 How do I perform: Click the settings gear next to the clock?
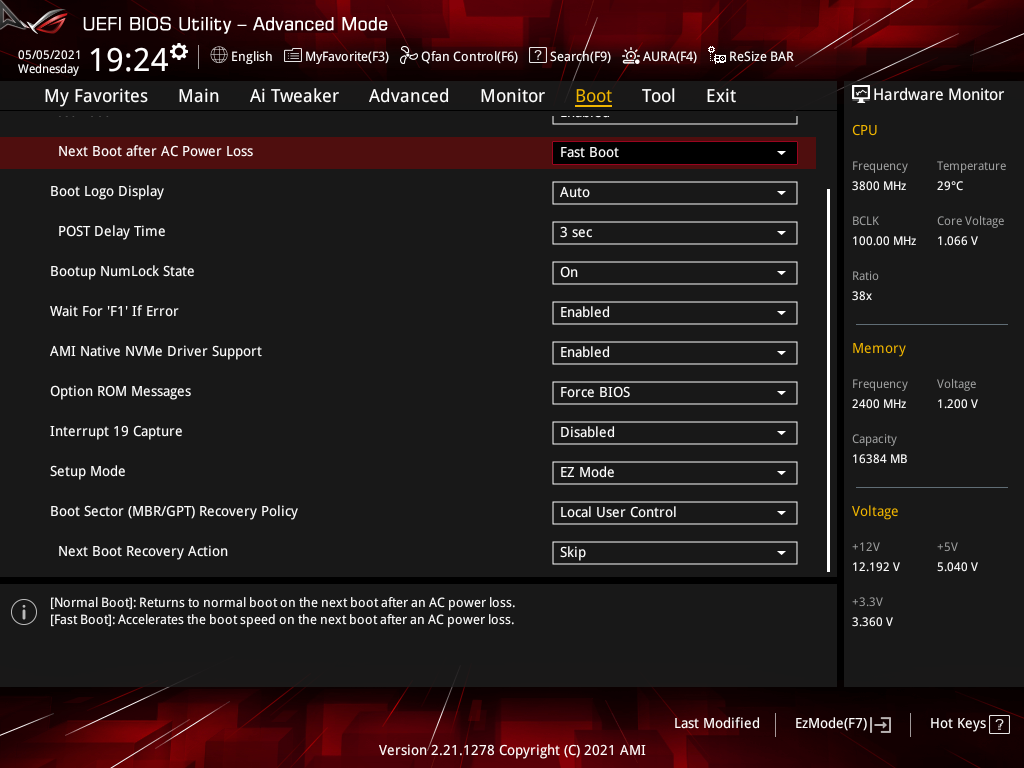(x=179, y=52)
